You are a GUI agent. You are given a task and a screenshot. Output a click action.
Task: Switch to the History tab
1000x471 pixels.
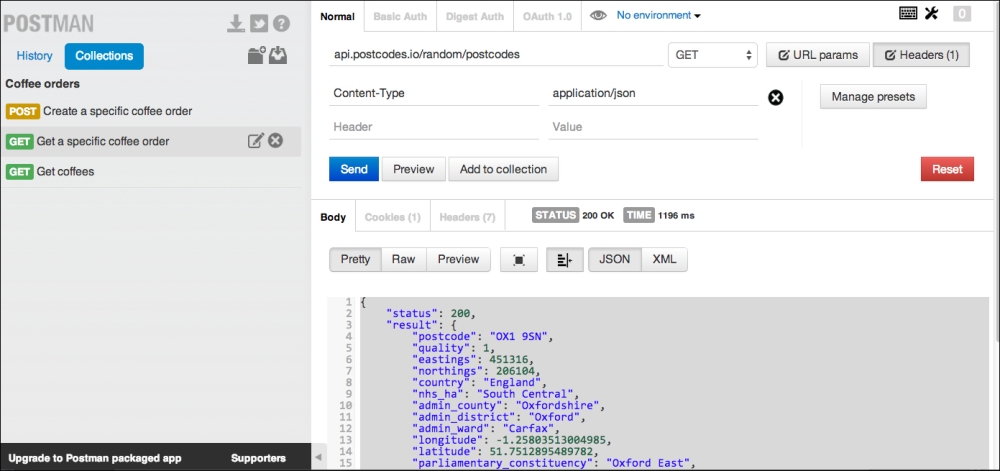coord(34,55)
